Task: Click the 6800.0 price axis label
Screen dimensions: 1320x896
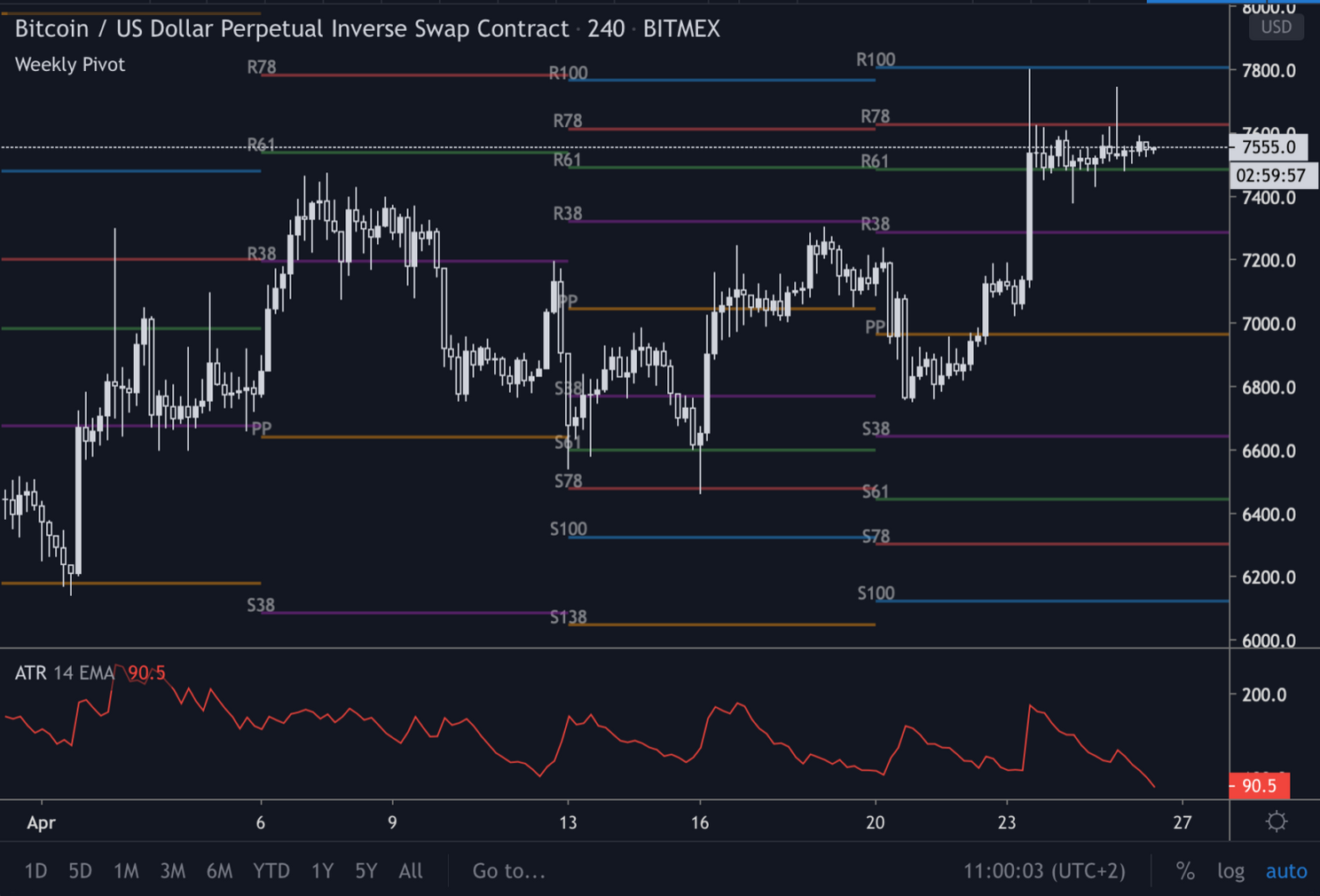Action: tap(1269, 388)
